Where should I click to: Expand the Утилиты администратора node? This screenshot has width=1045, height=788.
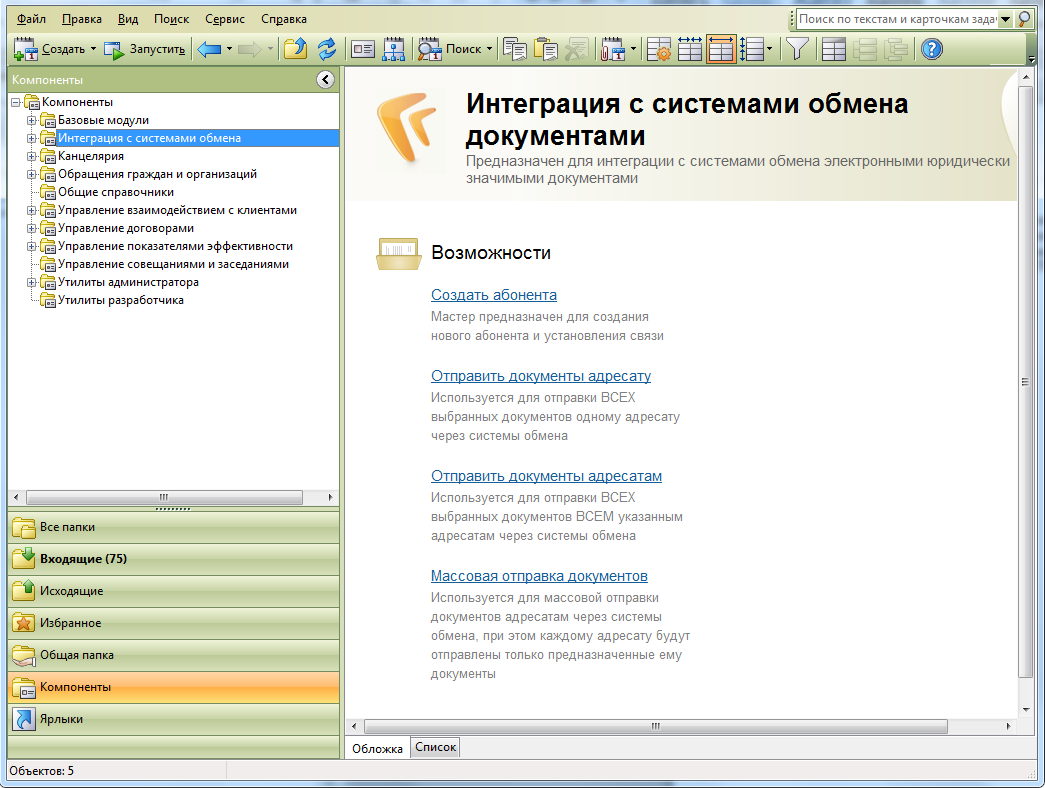click(x=31, y=283)
